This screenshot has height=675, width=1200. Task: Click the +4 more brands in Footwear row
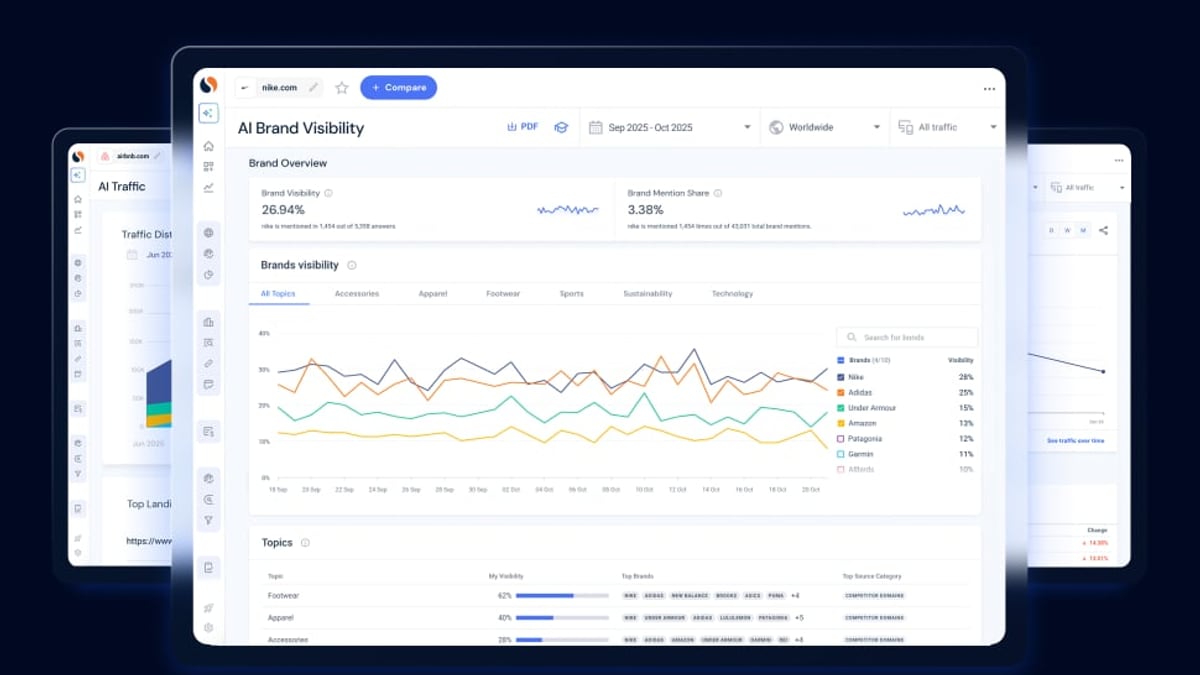[795, 595]
